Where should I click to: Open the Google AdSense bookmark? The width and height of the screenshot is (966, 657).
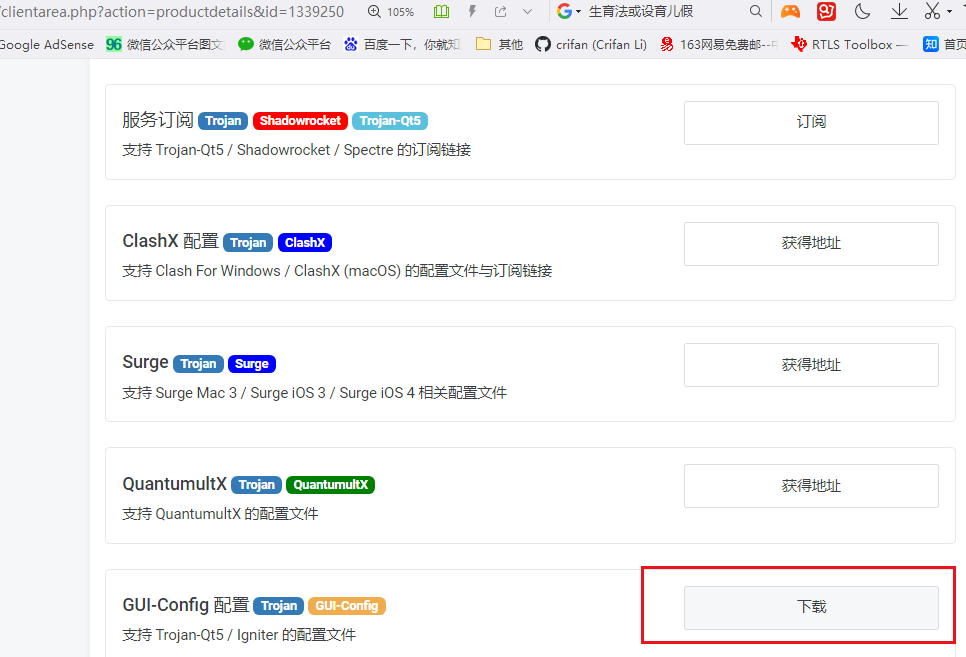(x=47, y=44)
